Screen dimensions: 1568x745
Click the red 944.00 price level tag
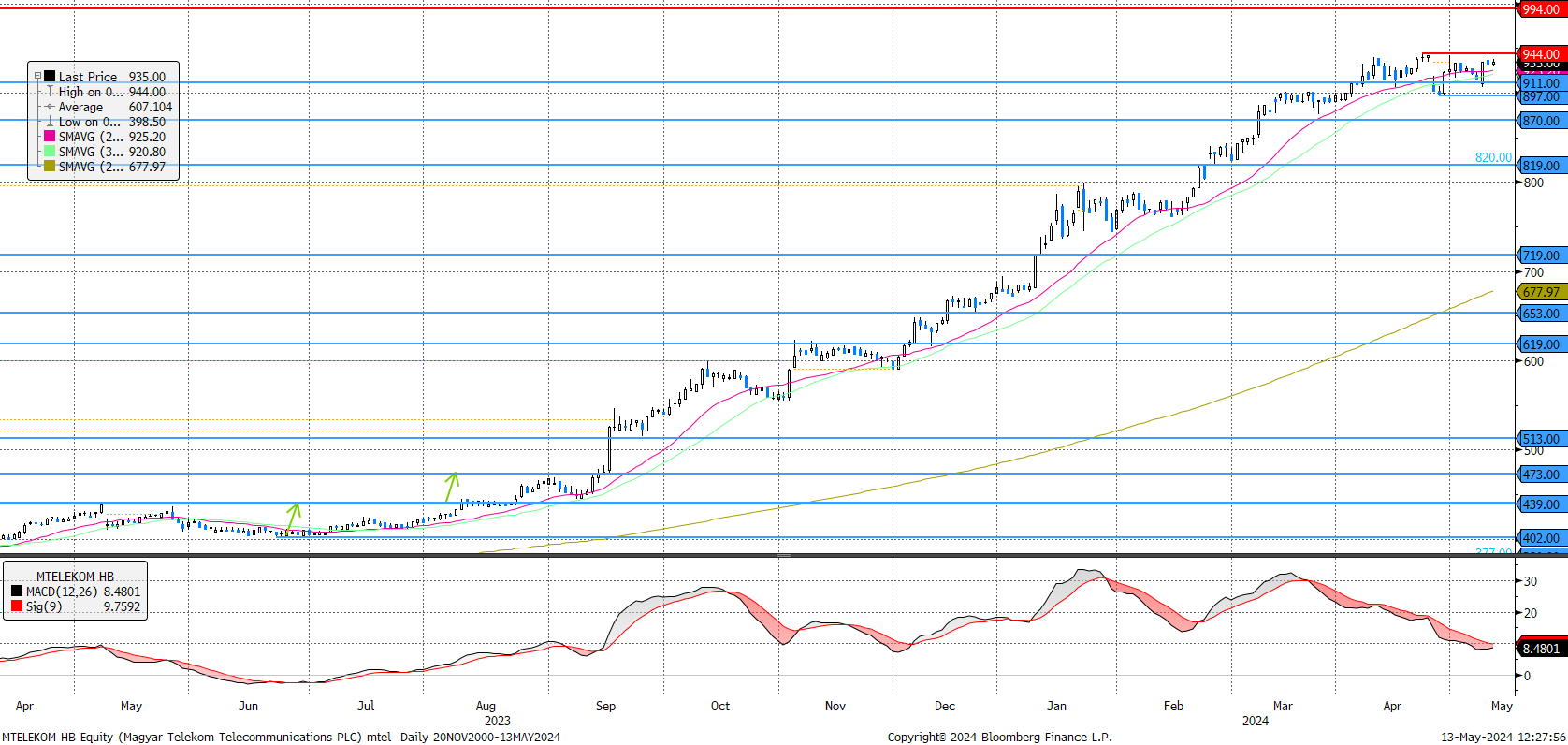click(x=1541, y=54)
